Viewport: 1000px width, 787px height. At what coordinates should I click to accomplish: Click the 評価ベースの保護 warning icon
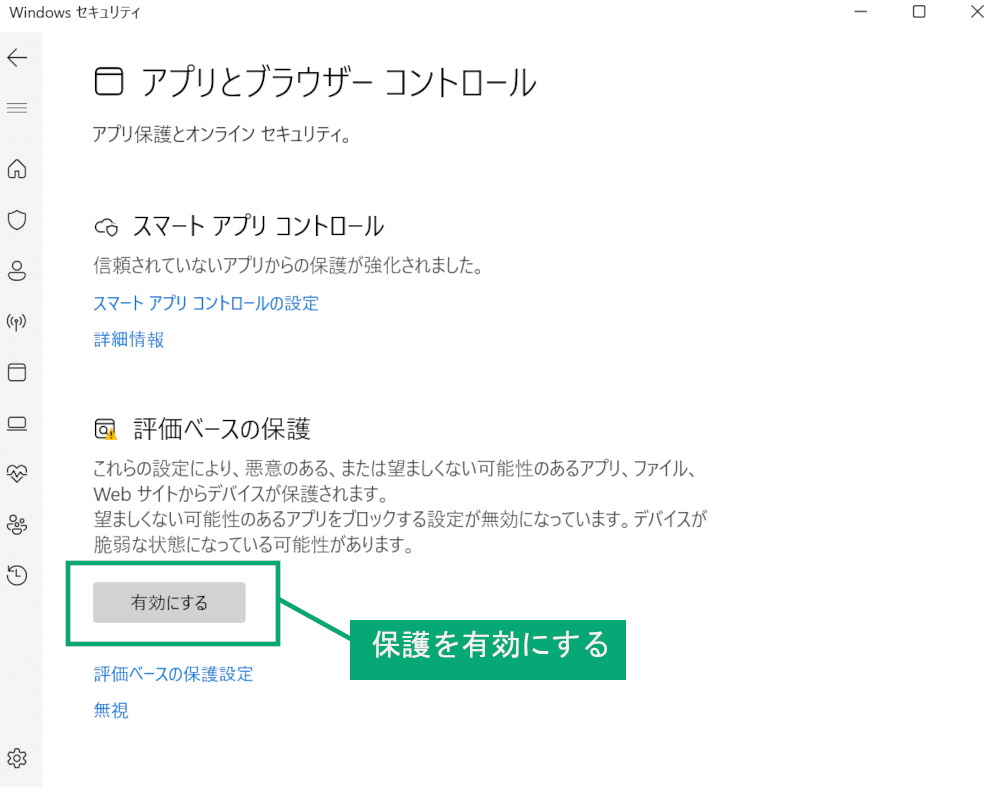106,430
